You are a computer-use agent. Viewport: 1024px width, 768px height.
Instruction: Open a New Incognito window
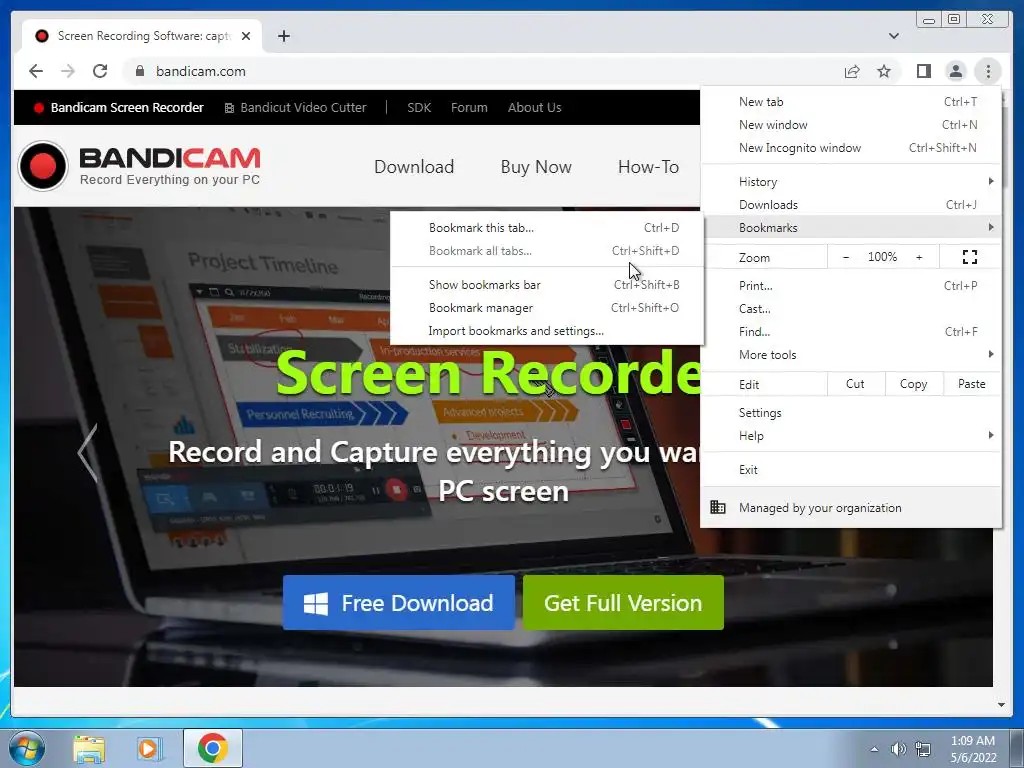[x=850, y=148]
